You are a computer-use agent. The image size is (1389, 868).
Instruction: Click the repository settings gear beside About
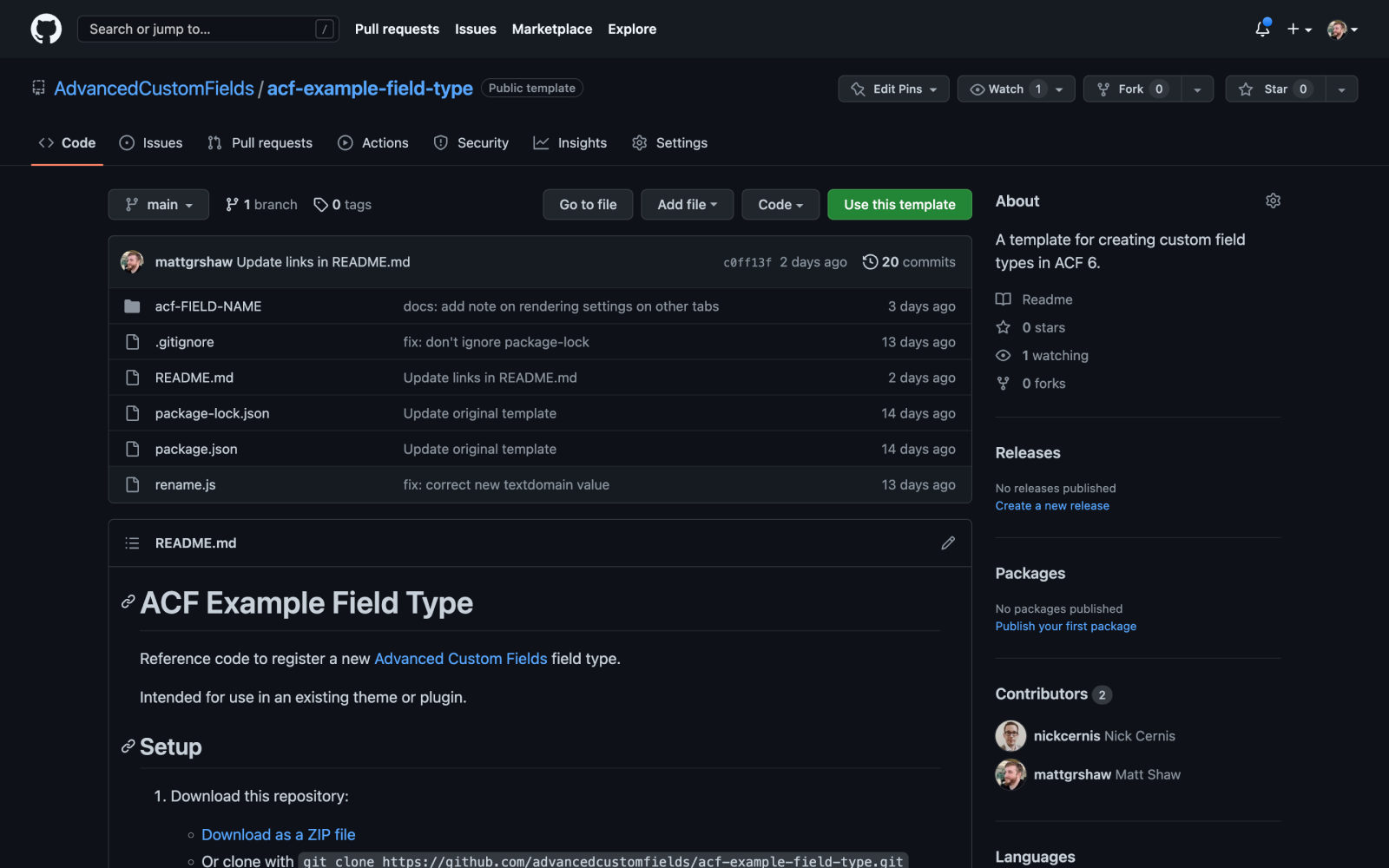[1273, 201]
